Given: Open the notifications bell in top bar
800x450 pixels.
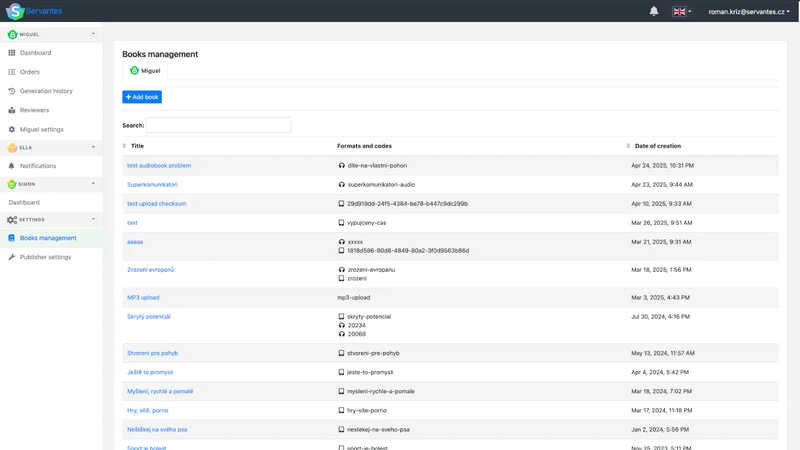Looking at the screenshot, I should click(654, 11).
